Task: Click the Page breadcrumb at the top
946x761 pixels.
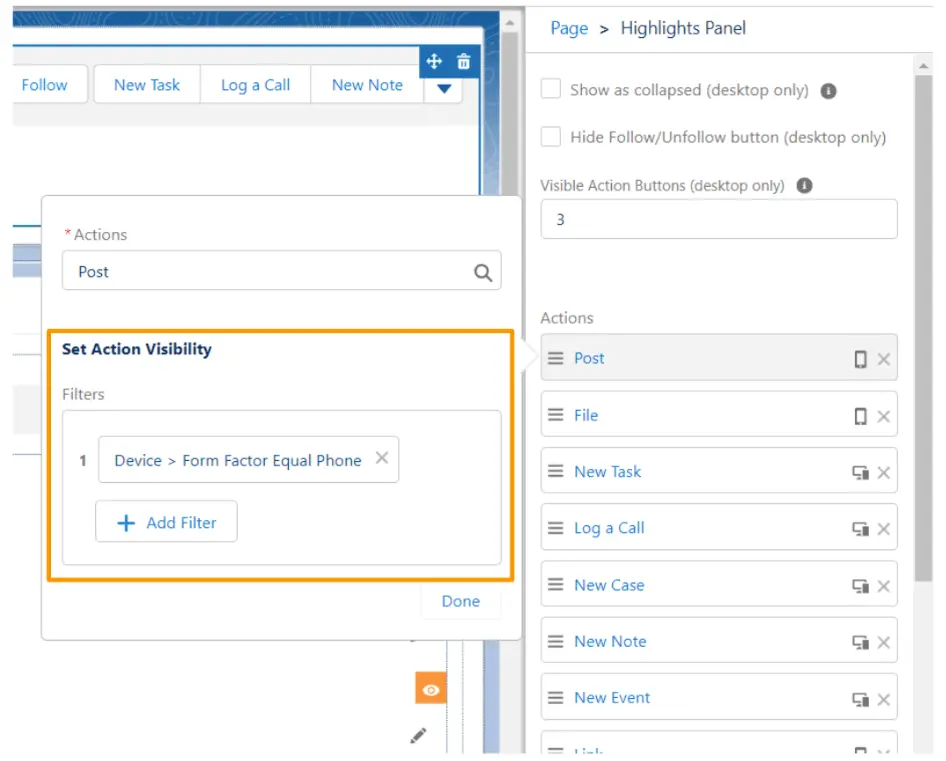Action: [x=568, y=28]
